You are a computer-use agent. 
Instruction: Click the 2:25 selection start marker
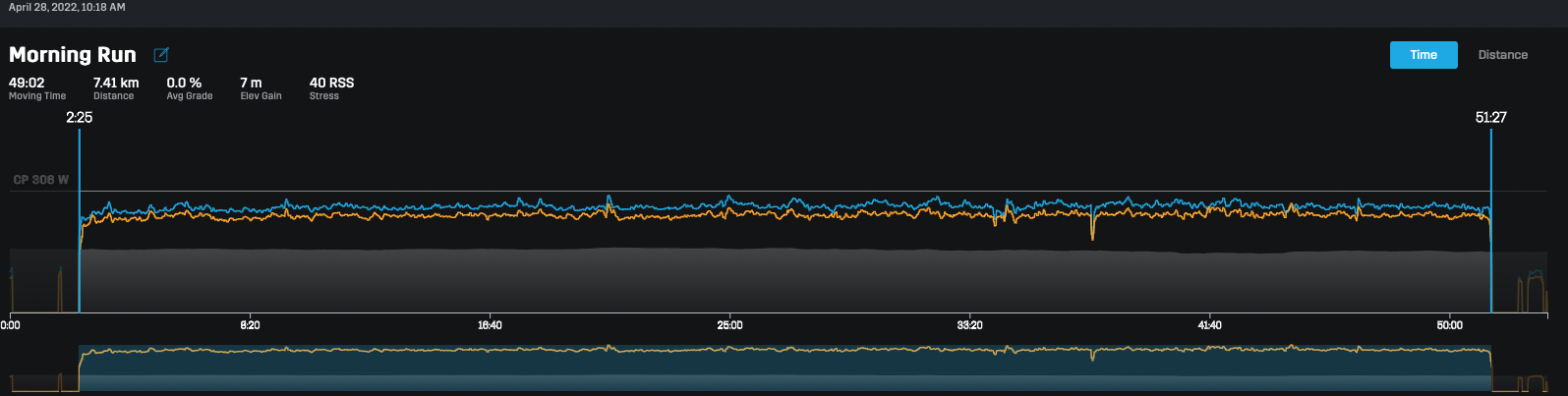tap(80, 118)
